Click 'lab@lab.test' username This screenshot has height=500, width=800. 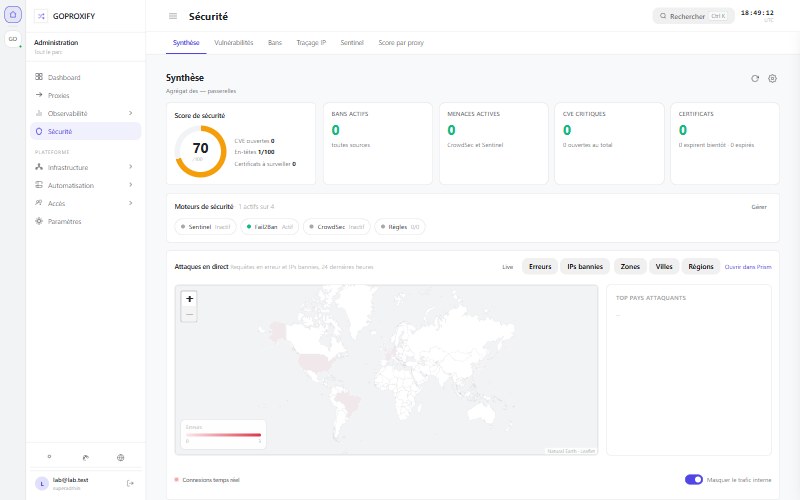pos(70,480)
